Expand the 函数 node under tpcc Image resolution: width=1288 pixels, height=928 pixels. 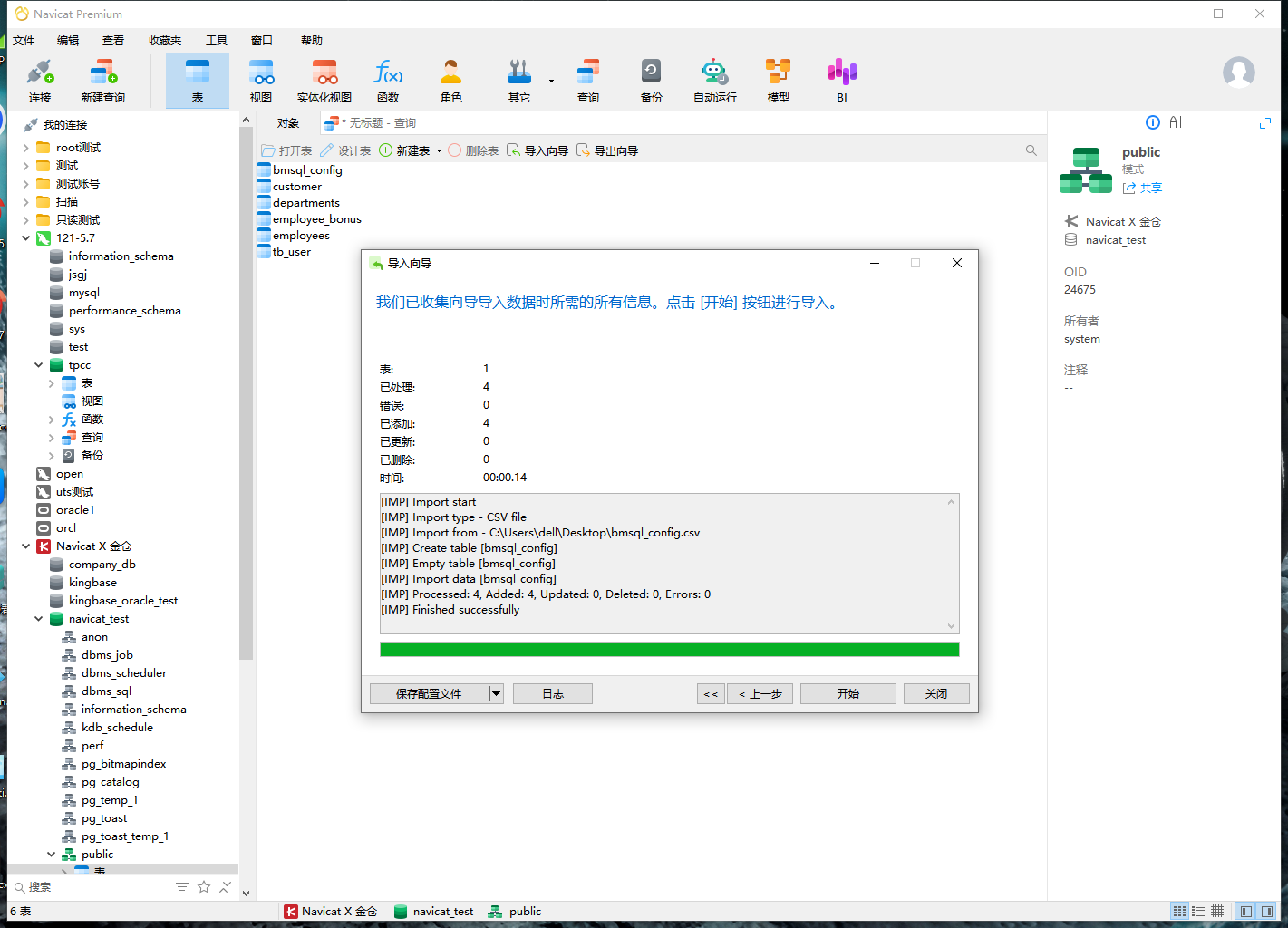pyautogui.click(x=51, y=420)
